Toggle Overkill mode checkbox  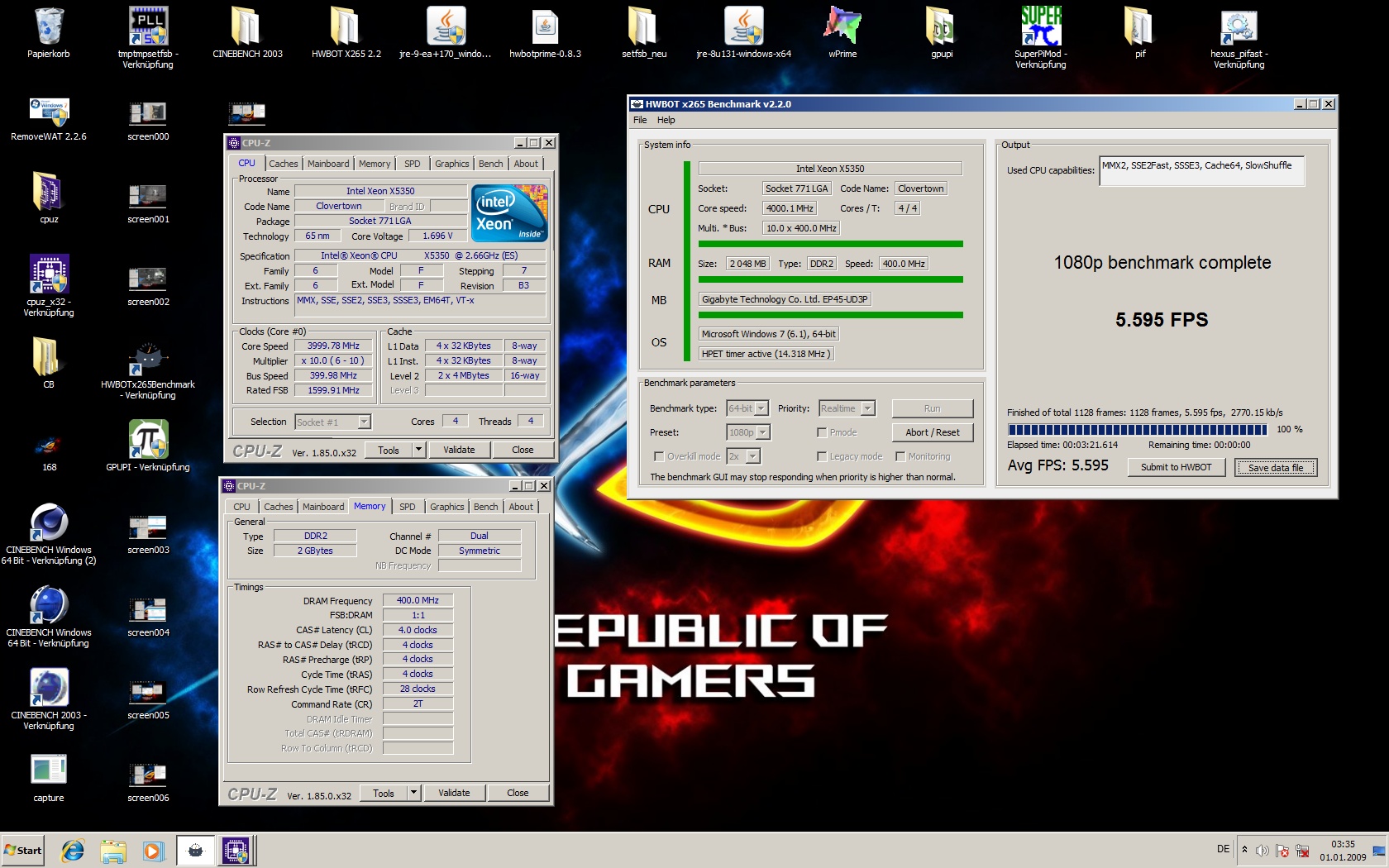[x=659, y=456]
